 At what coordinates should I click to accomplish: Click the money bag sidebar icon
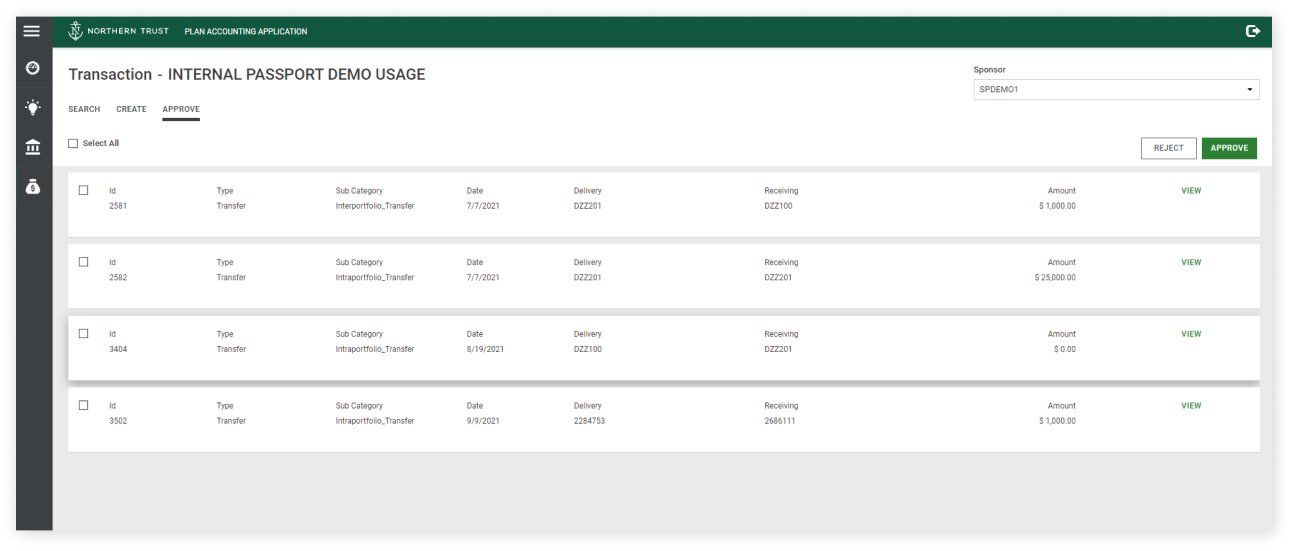point(33,187)
